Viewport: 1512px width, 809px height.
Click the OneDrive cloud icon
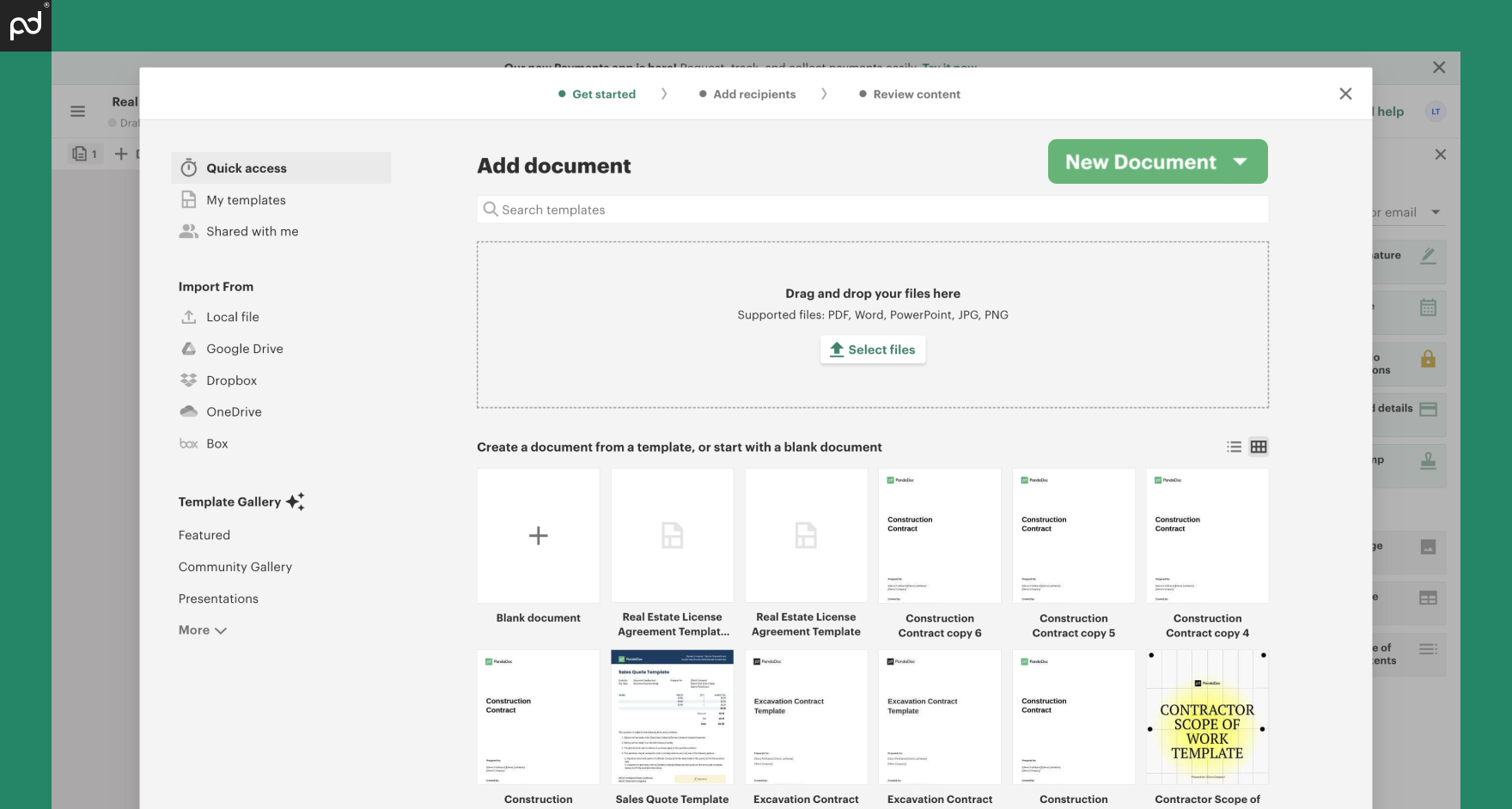tap(189, 411)
